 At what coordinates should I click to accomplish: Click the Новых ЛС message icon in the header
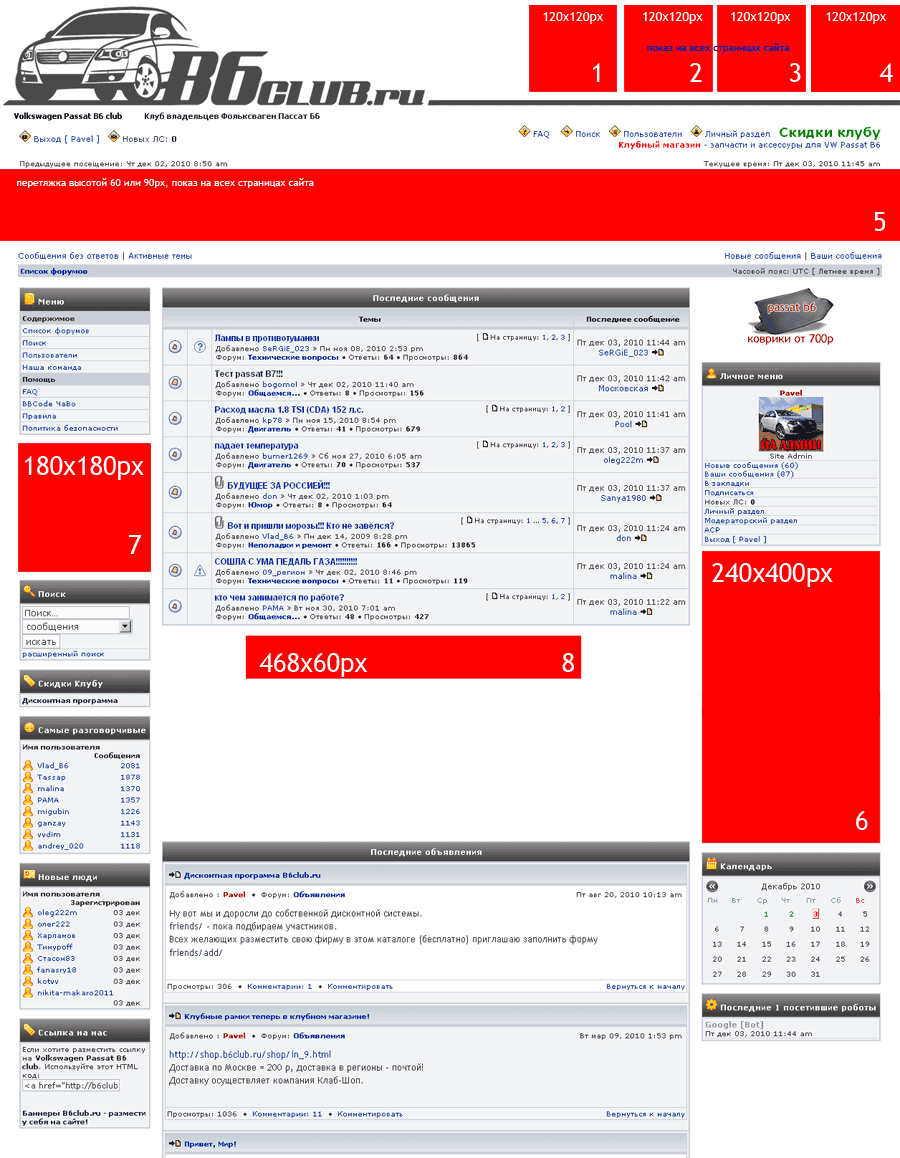point(114,137)
